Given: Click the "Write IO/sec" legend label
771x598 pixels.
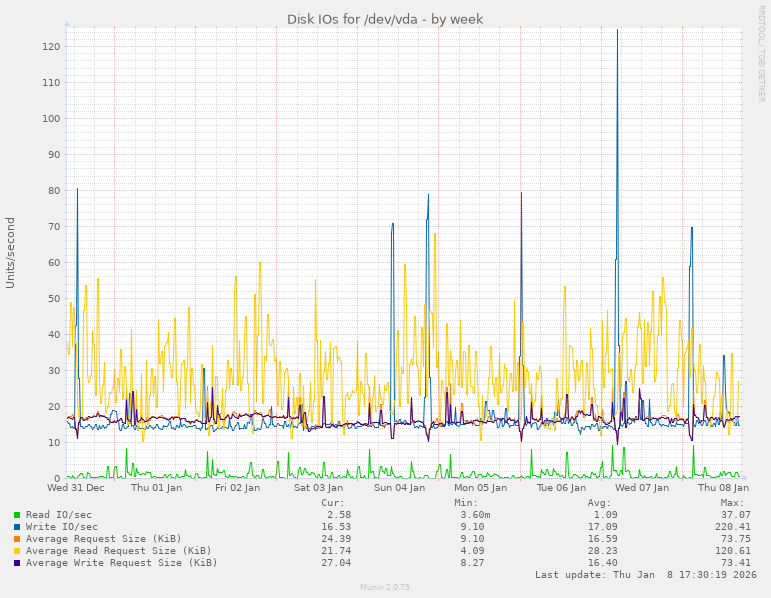Looking at the screenshot, I should (x=61, y=527).
